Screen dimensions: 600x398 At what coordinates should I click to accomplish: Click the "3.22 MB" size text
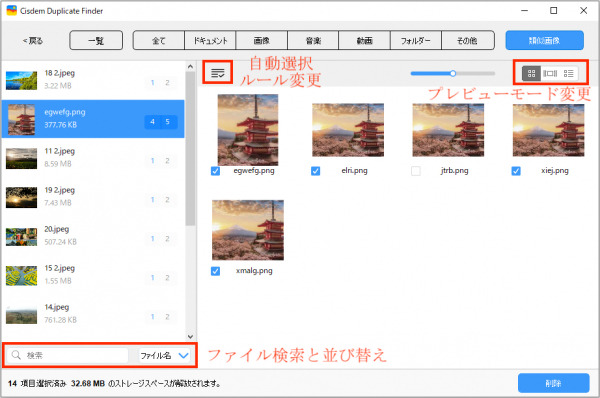[x=58, y=86]
